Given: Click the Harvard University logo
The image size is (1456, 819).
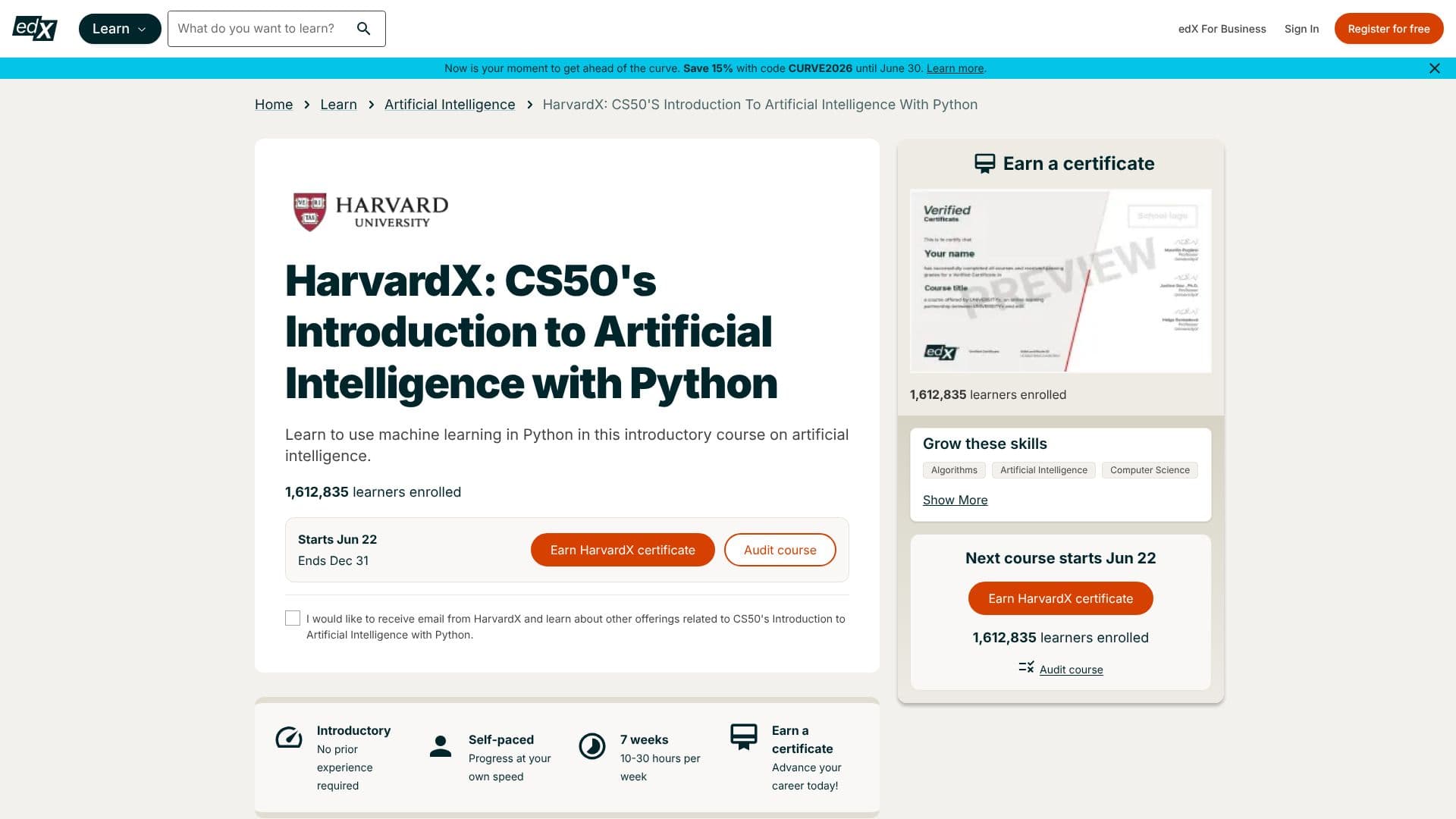Looking at the screenshot, I should (x=371, y=212).
